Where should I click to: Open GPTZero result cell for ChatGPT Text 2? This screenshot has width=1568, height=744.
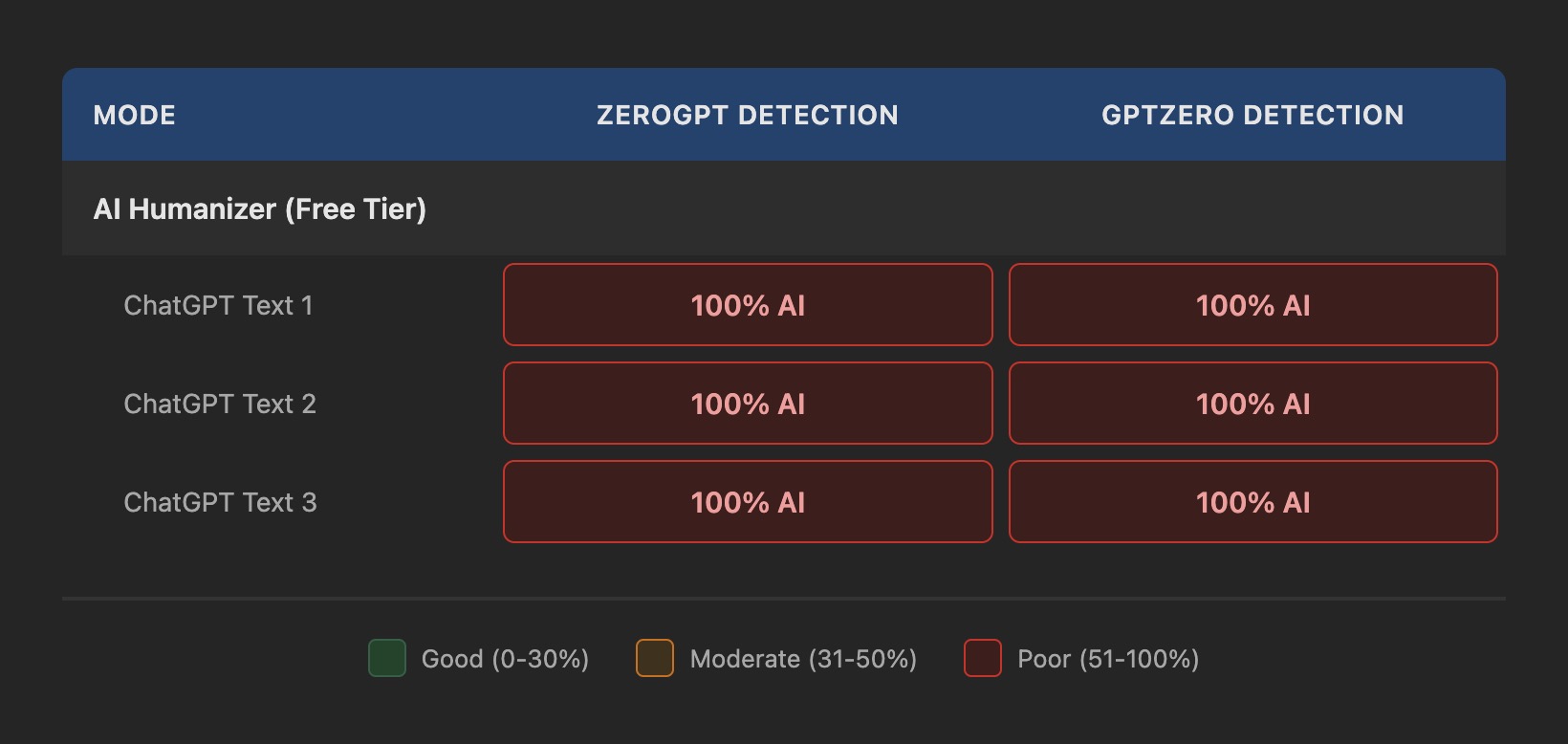coord(1252,404)
